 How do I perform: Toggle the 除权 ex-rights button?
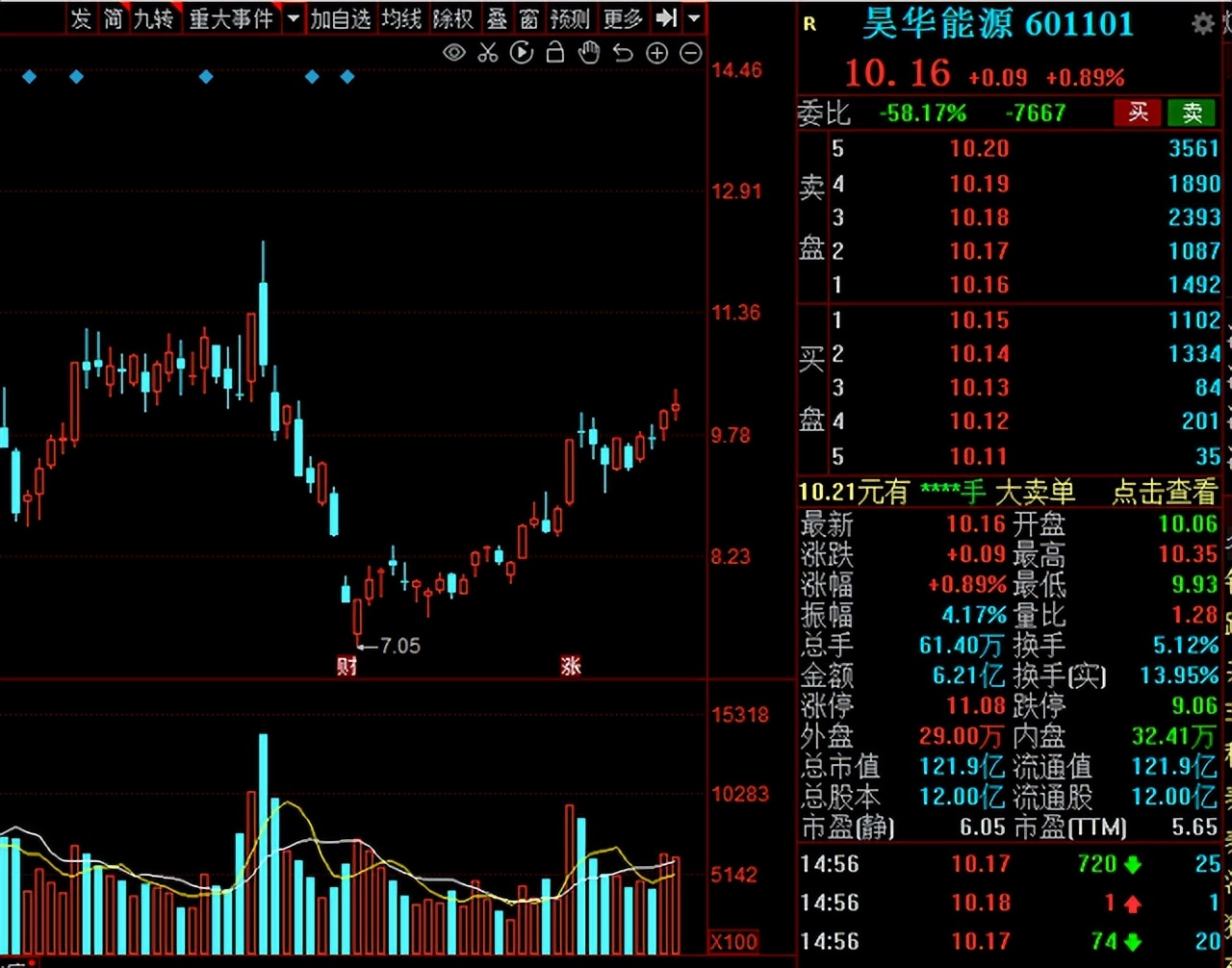click(x=452, y=18)
